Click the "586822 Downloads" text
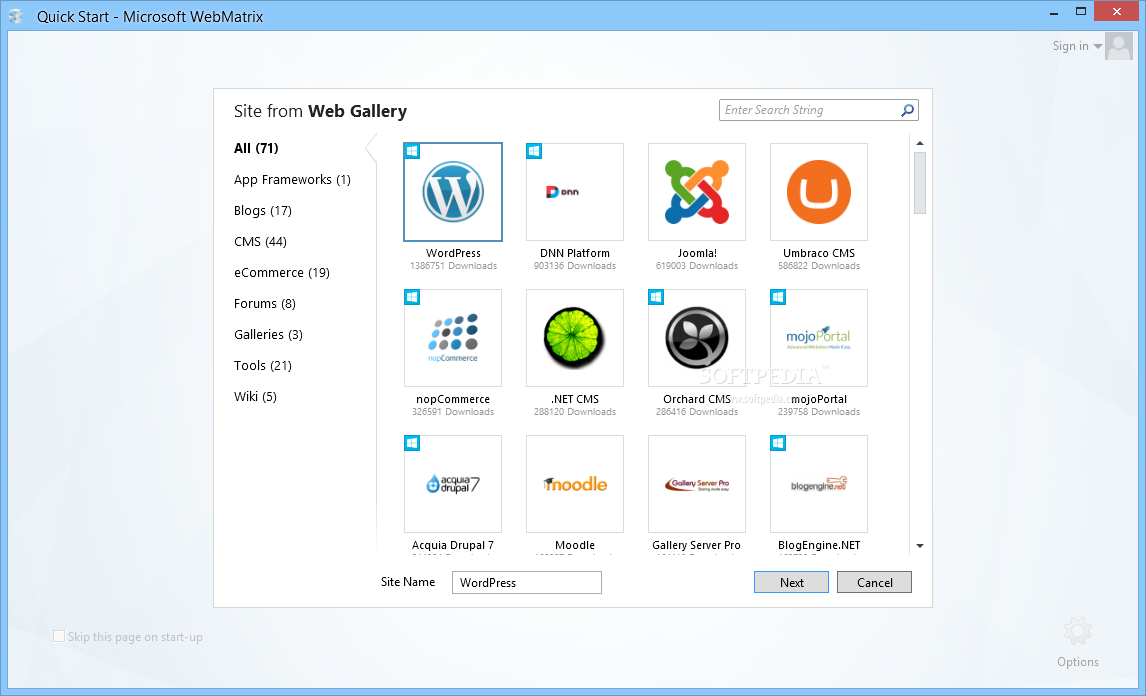The width and height of the screenshot is (1146, 696). (x=819, y=266)
